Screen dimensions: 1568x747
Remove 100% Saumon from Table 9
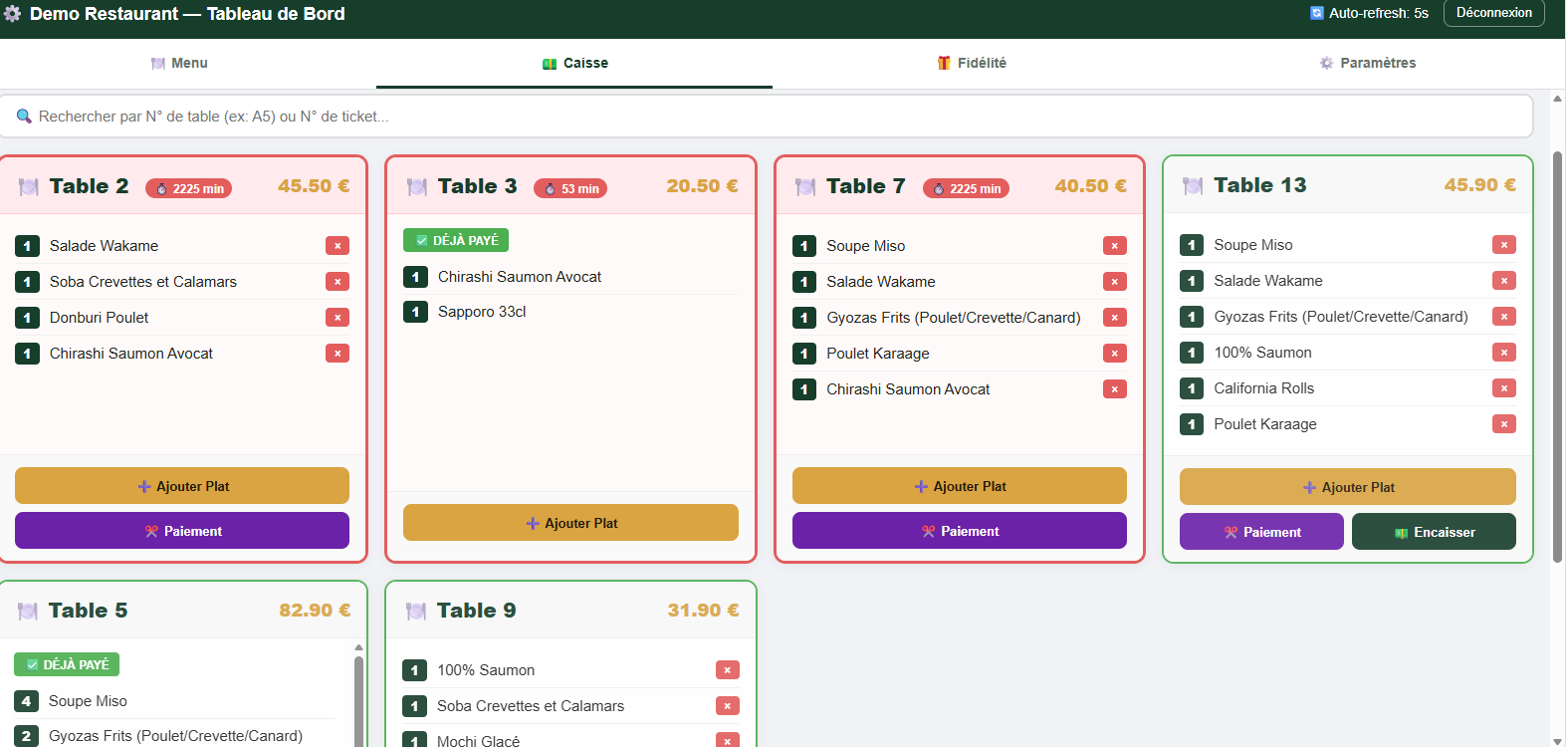point(728,670)
